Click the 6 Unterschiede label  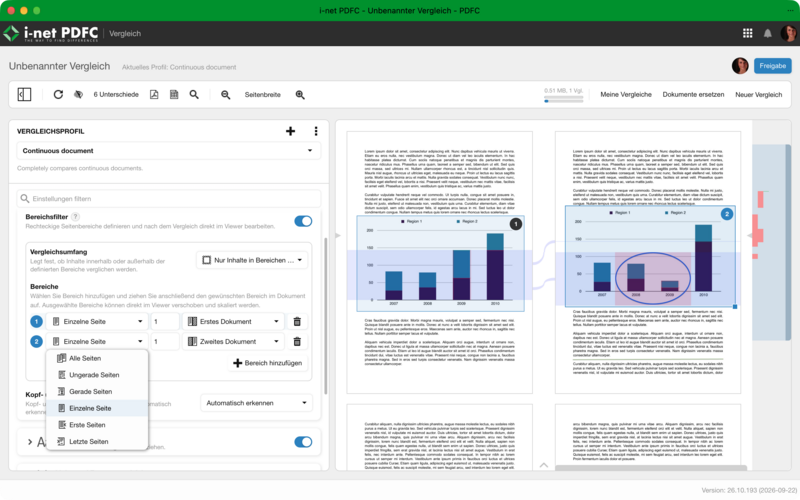tap(116, 94)
